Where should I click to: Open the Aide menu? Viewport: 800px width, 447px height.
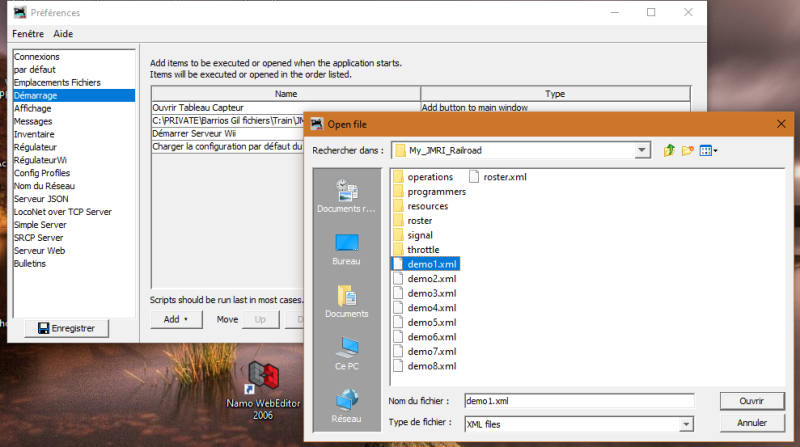[x=63, y=33]
